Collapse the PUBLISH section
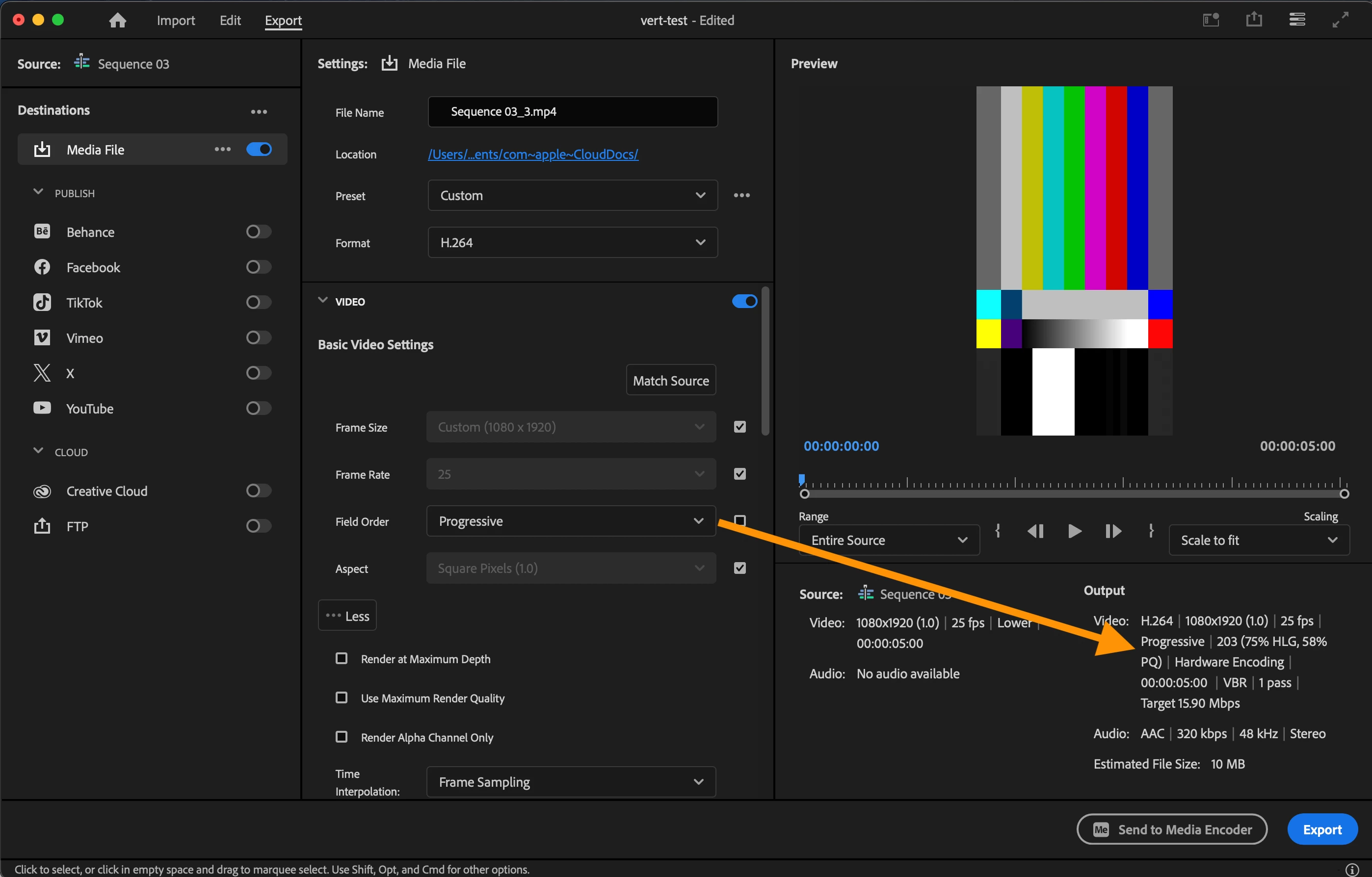Screen dimensions: 1372x877 tap(38, 192)
